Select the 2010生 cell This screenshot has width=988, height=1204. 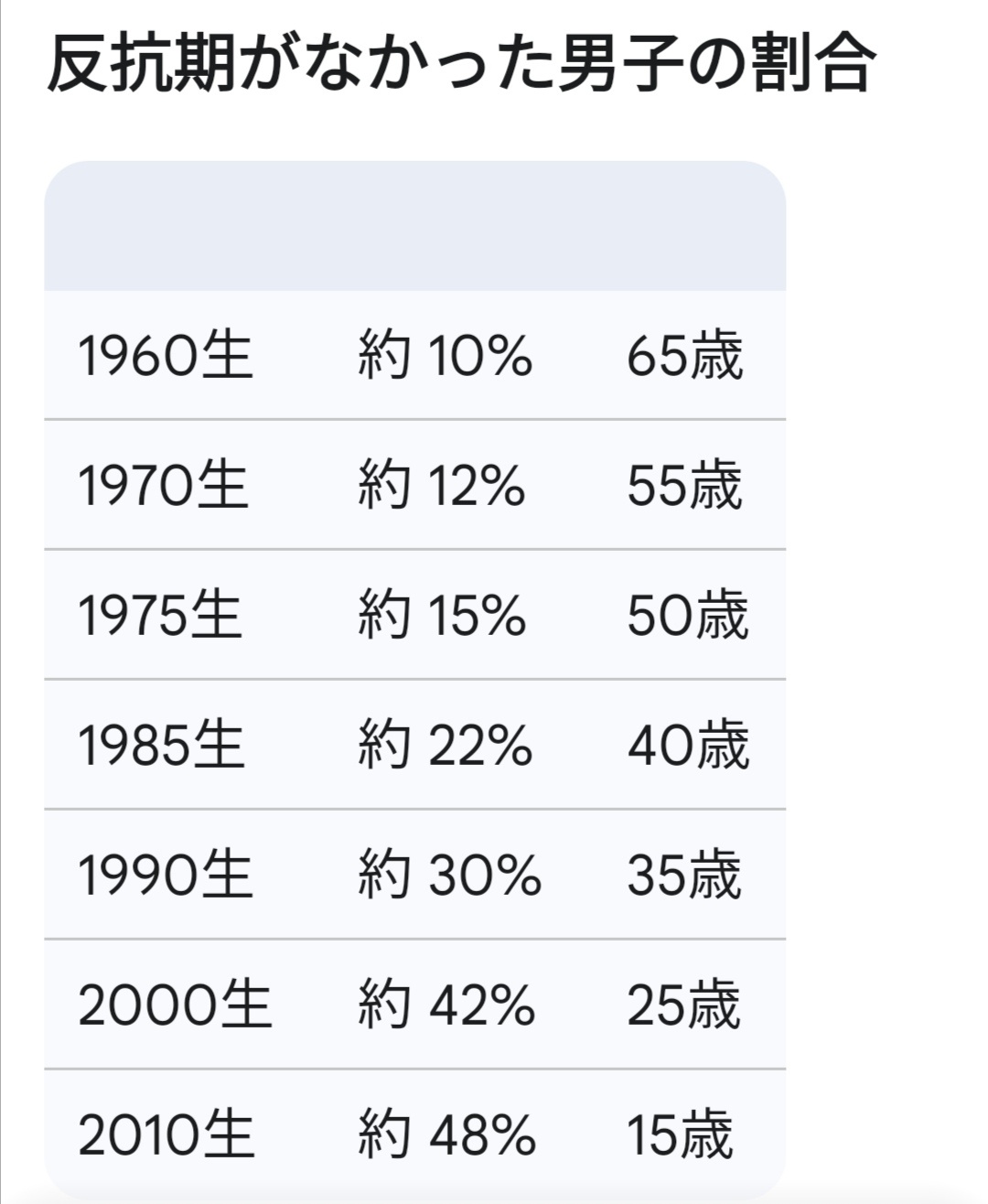[x=166, y=1134]
